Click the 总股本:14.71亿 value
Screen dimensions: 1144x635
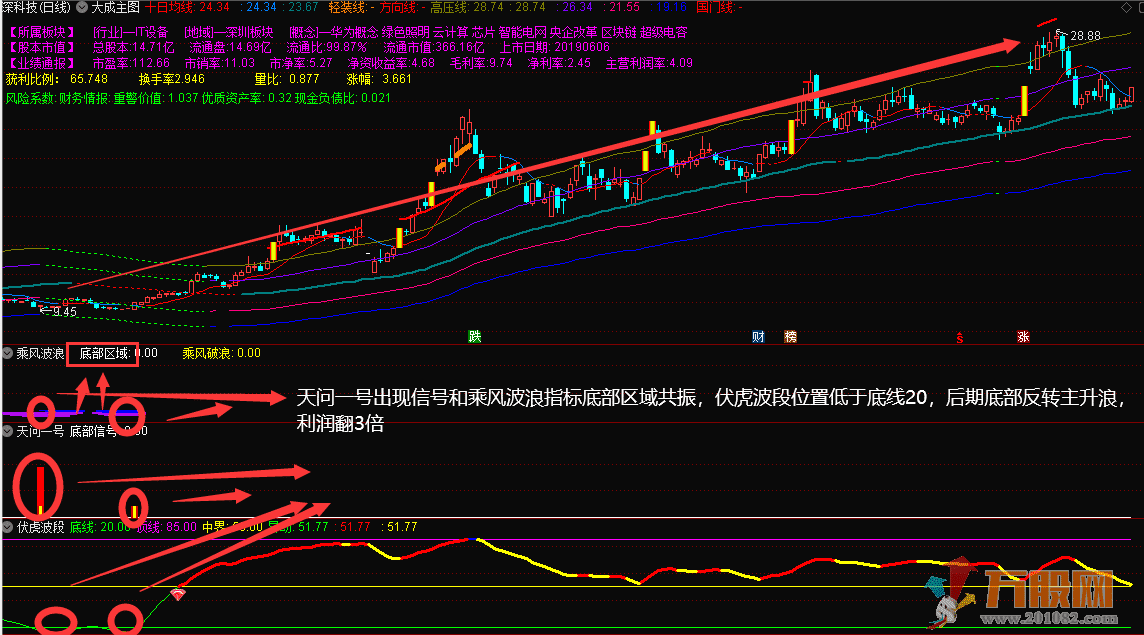(134, 47)
